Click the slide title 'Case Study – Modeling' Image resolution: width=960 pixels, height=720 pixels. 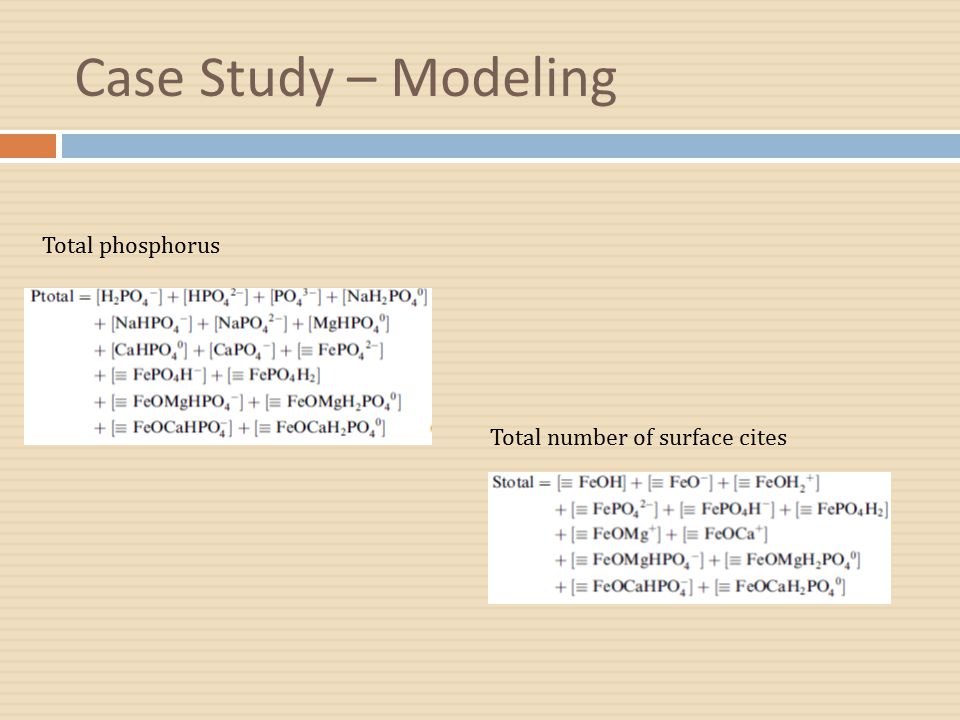345,80
